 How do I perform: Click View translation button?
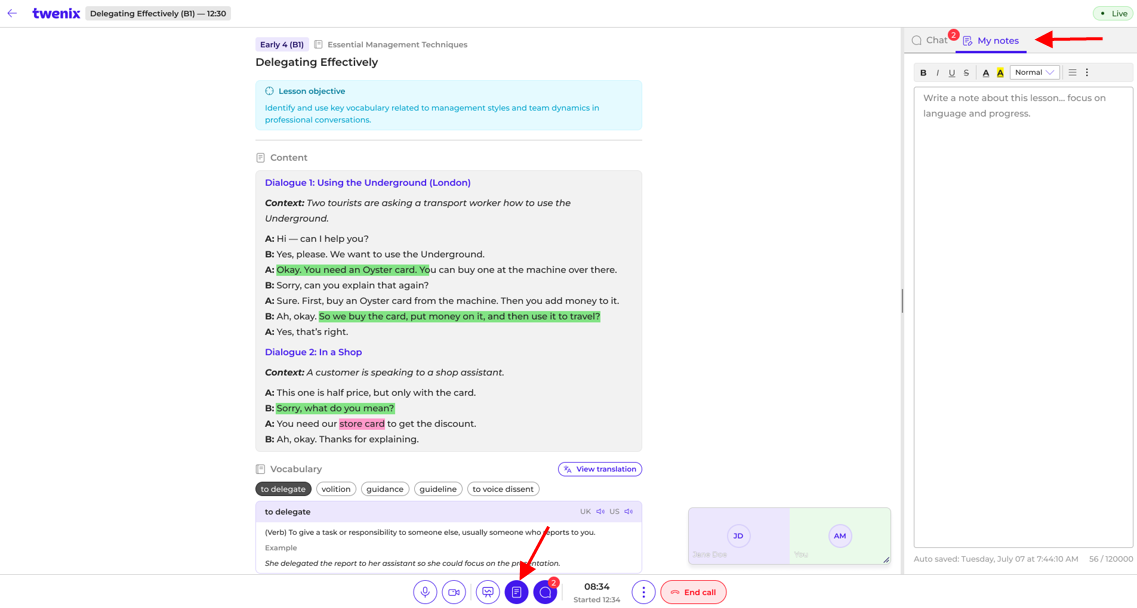click(600, 469)
